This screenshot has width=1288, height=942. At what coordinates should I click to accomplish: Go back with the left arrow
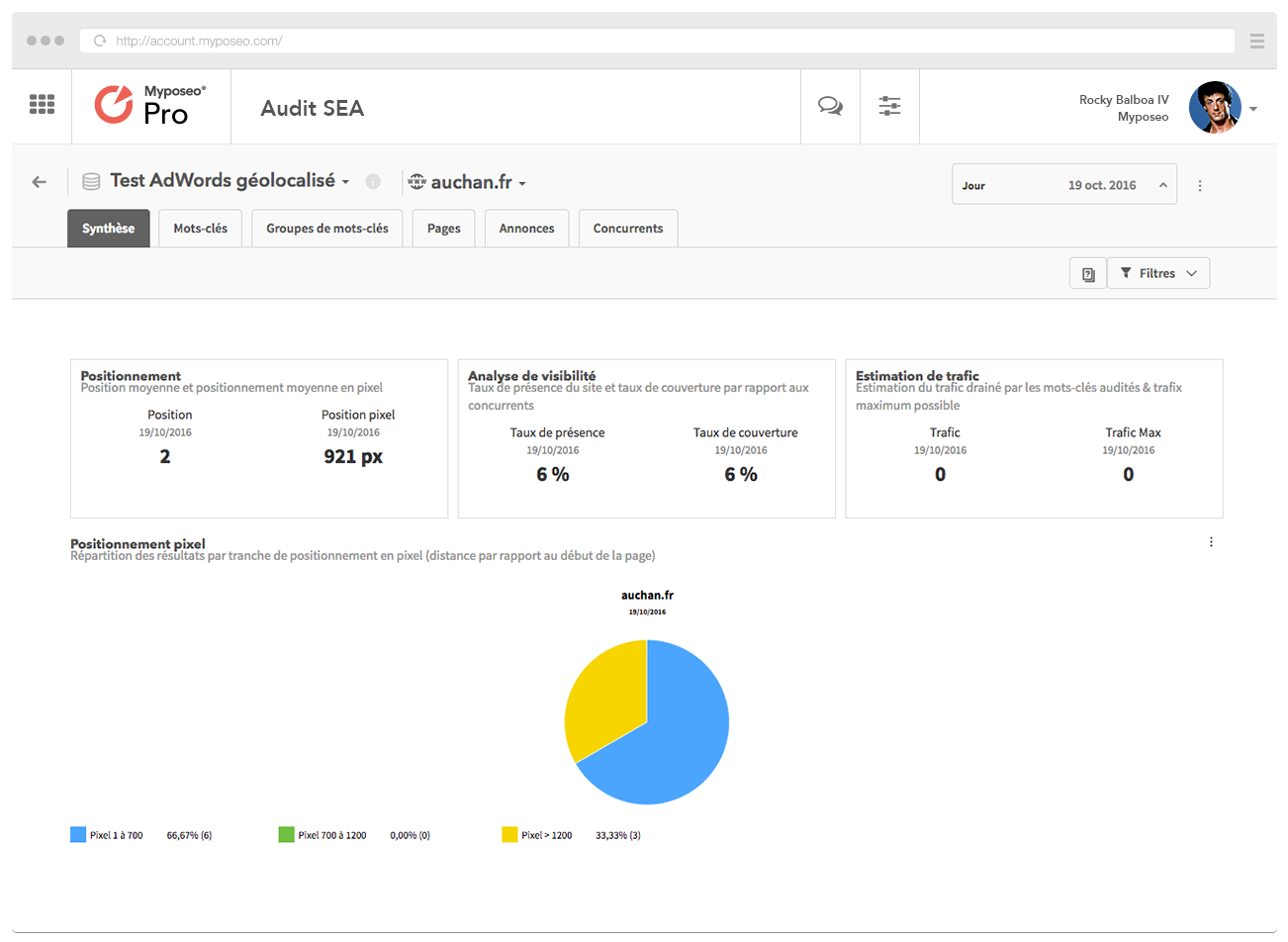click(x=40, y=182)
